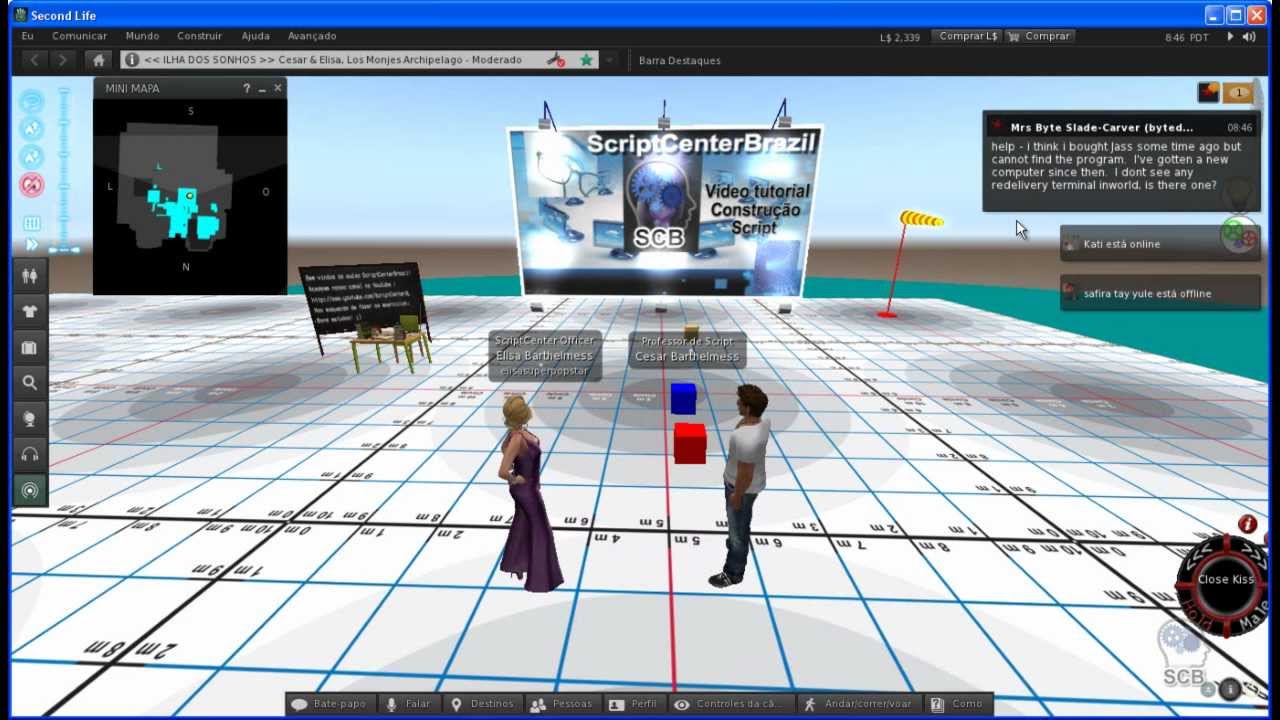1280x720 pixels.
Task: Click the 'Kati está online' notification
Action: (1159, 243)
